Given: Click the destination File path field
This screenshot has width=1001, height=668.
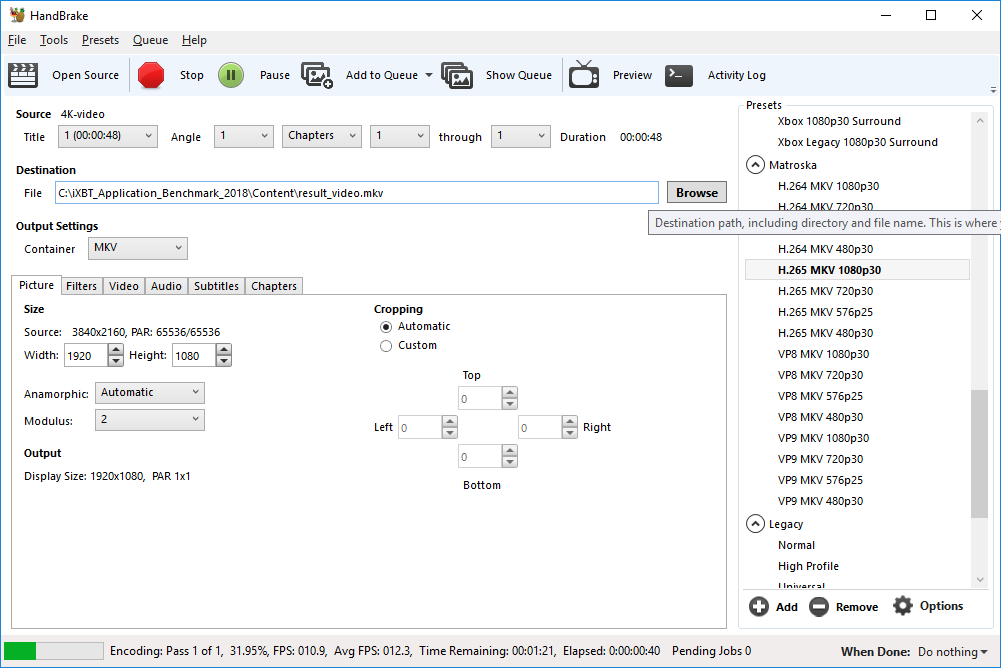Looking at the screenshot, I should pos(356,193).
